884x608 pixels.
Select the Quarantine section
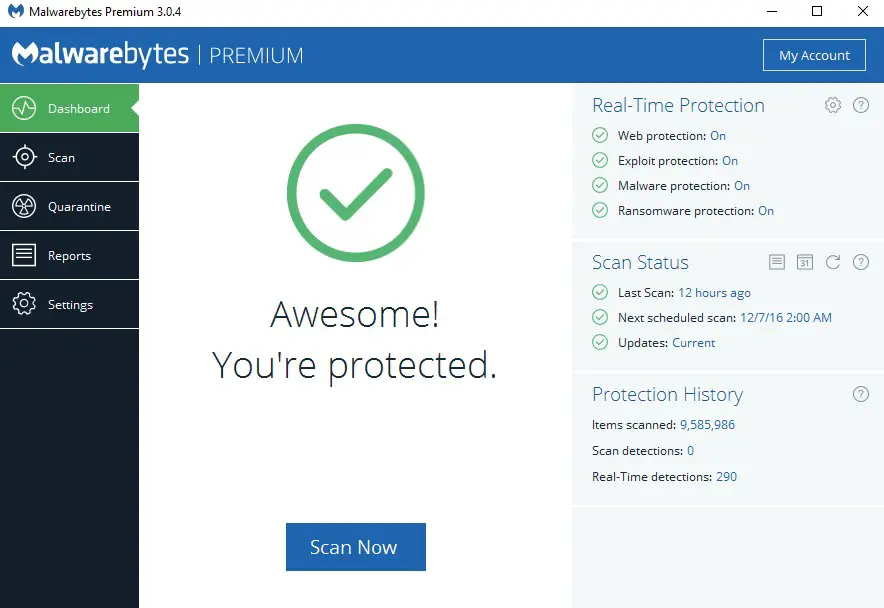pyautogui.click(x=70, y=206)
